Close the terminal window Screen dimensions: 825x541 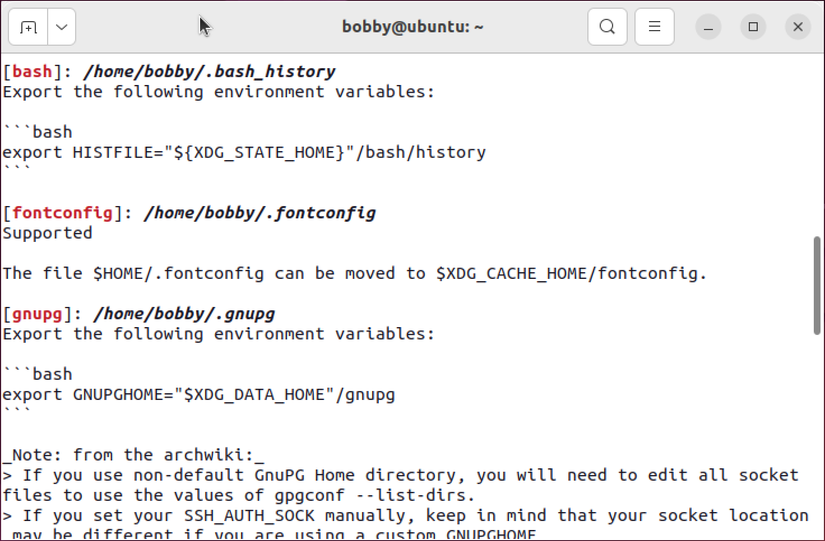pos(798,27)
